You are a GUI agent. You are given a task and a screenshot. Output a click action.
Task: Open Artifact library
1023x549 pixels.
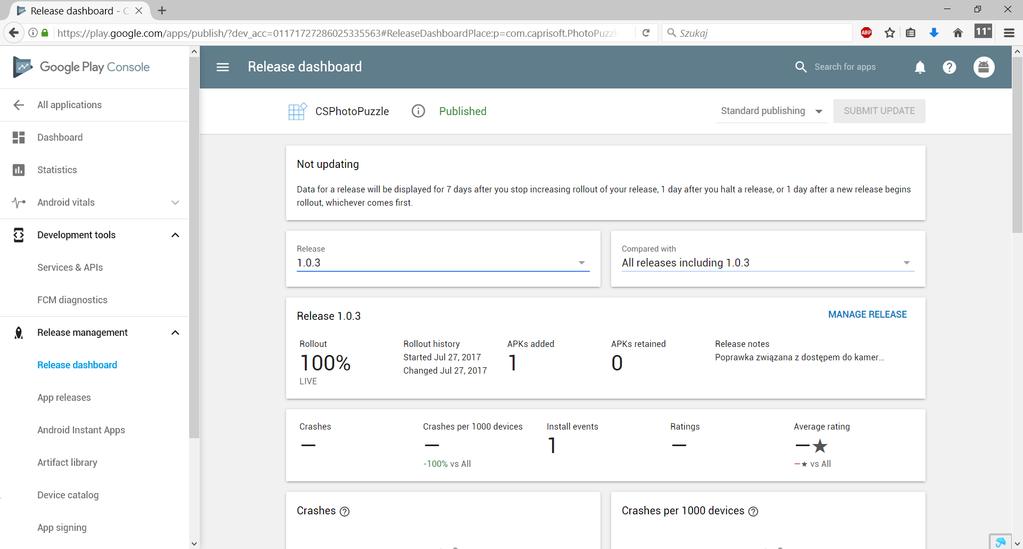click(x=67, y=462)
